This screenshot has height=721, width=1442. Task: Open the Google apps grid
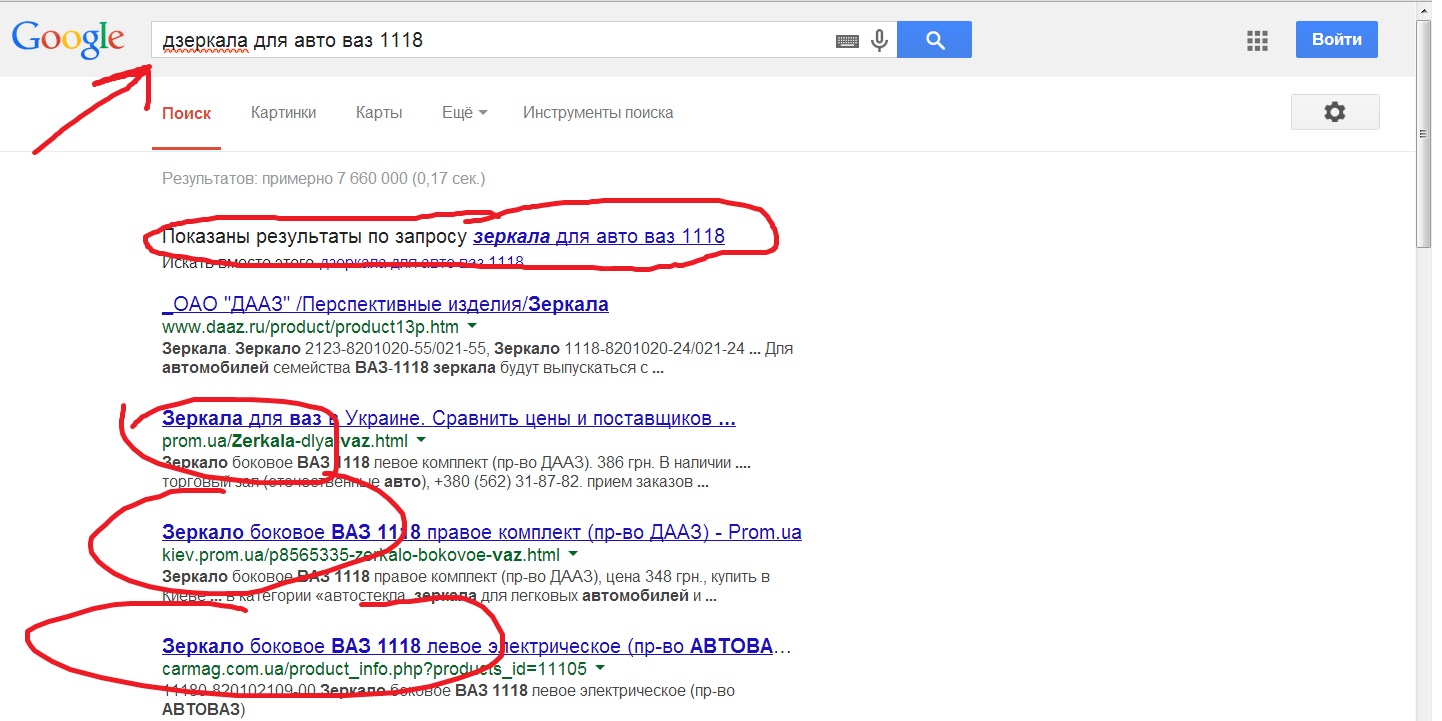tap(1257, 41)
